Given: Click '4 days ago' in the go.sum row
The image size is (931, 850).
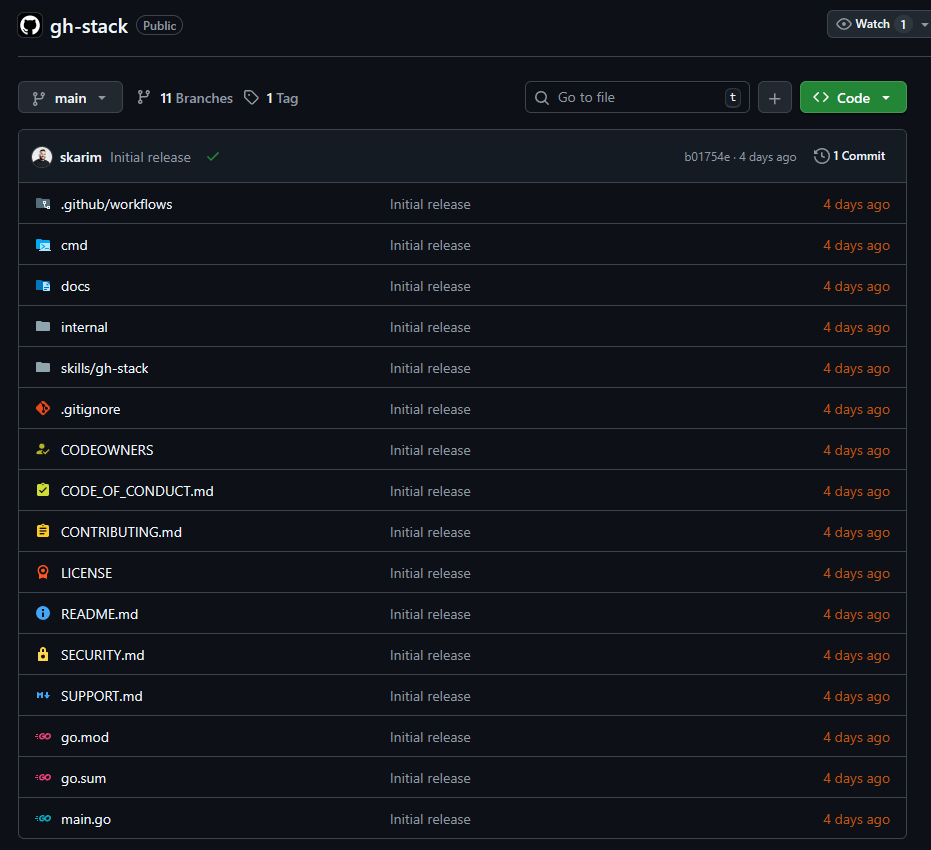Looking at the screenshot, I should [x=856, y=778].
